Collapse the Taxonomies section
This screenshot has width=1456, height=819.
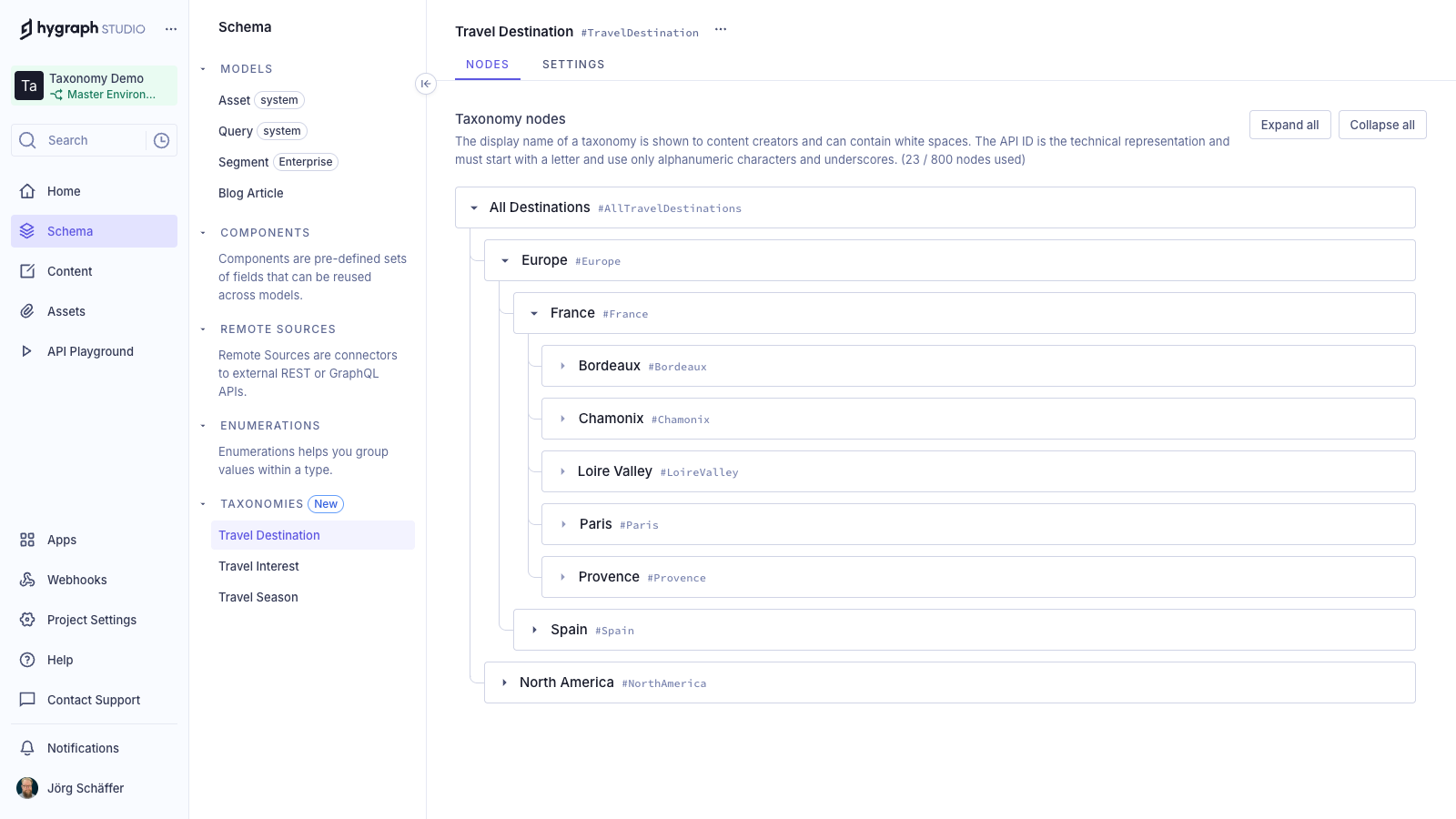[203, 504]
